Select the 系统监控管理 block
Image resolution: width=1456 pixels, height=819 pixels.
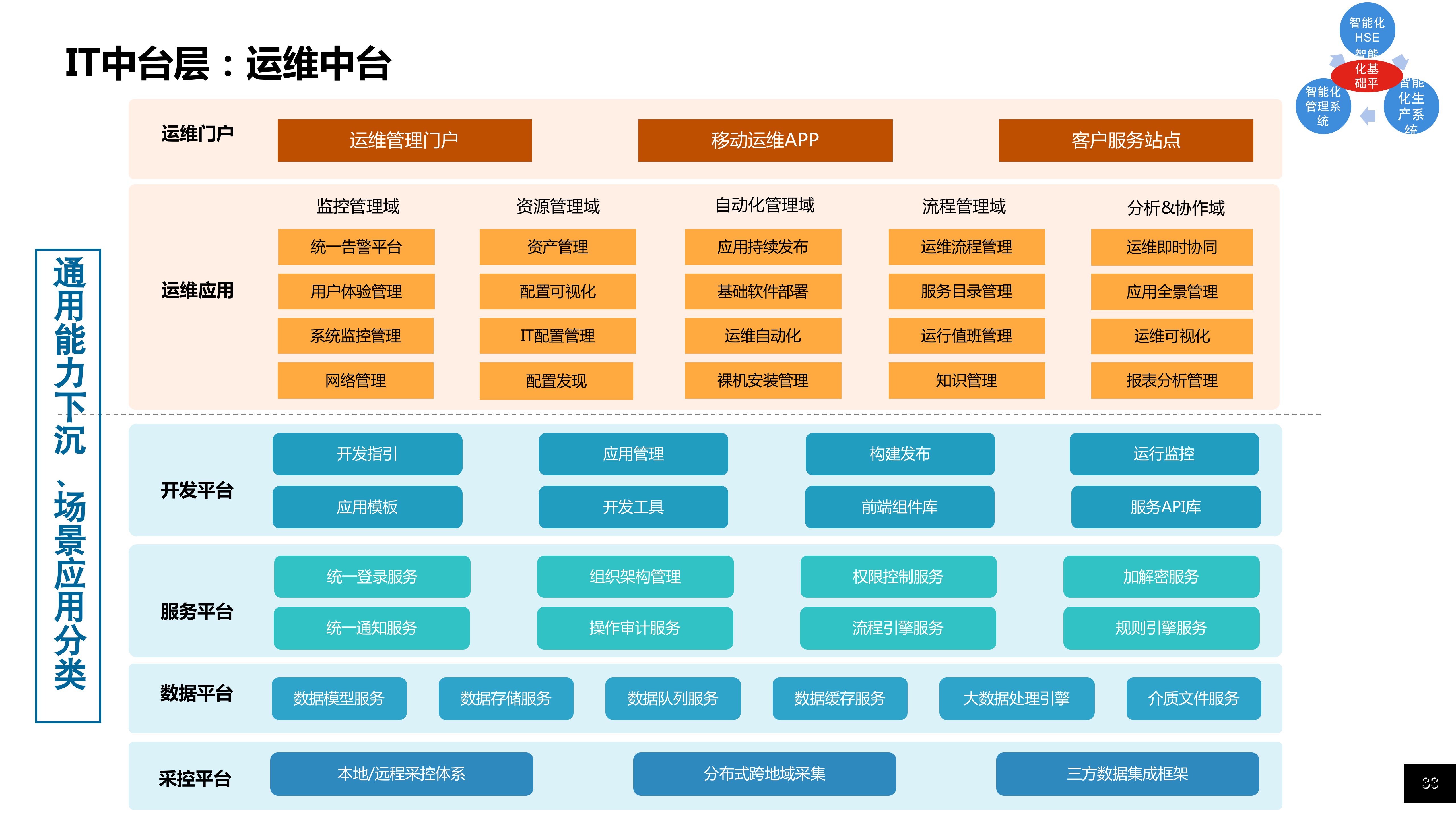click(x=356, y=336)
